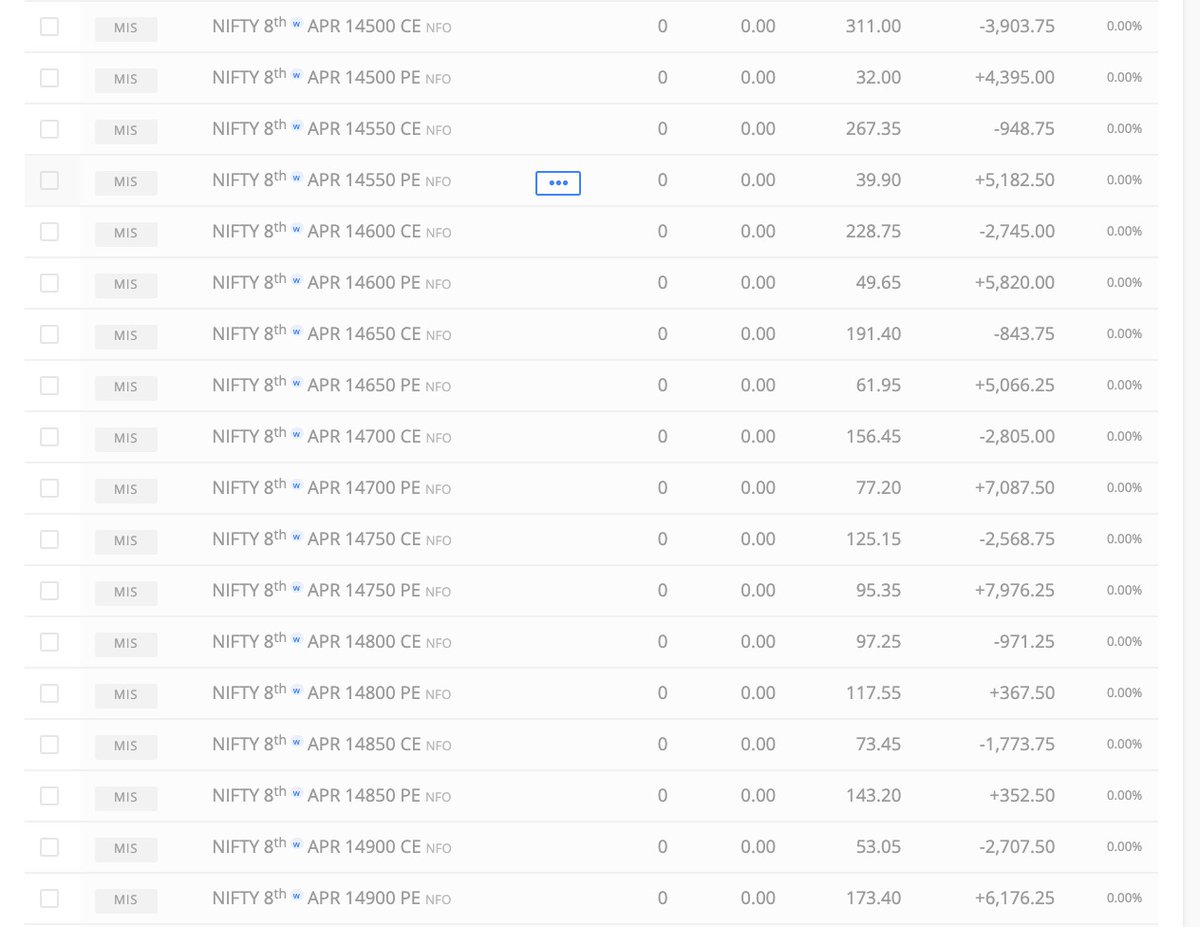
Task: Check the box for NIFTY APR 14600 PE
Action: point(49,283)
